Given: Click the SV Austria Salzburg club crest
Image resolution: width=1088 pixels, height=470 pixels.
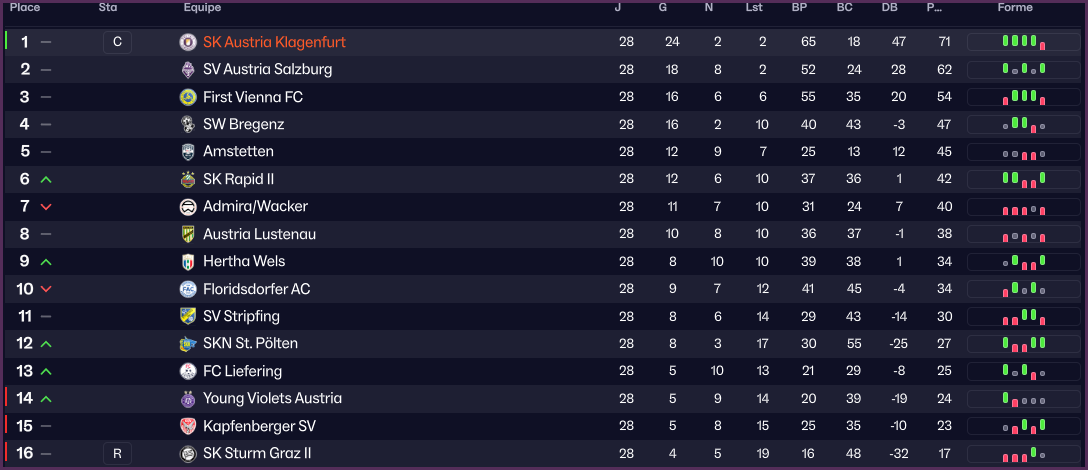Looking at the screenshot, I should (188, 70).
